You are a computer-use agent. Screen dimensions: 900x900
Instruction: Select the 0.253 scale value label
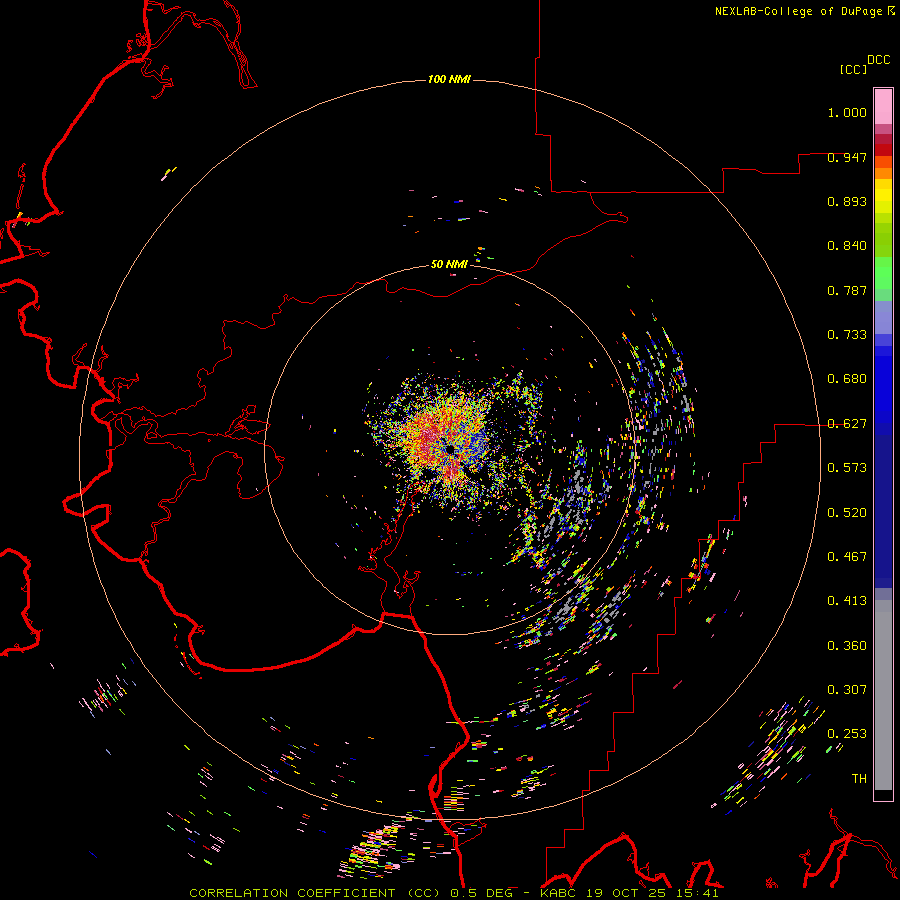[x=847, y=734]
